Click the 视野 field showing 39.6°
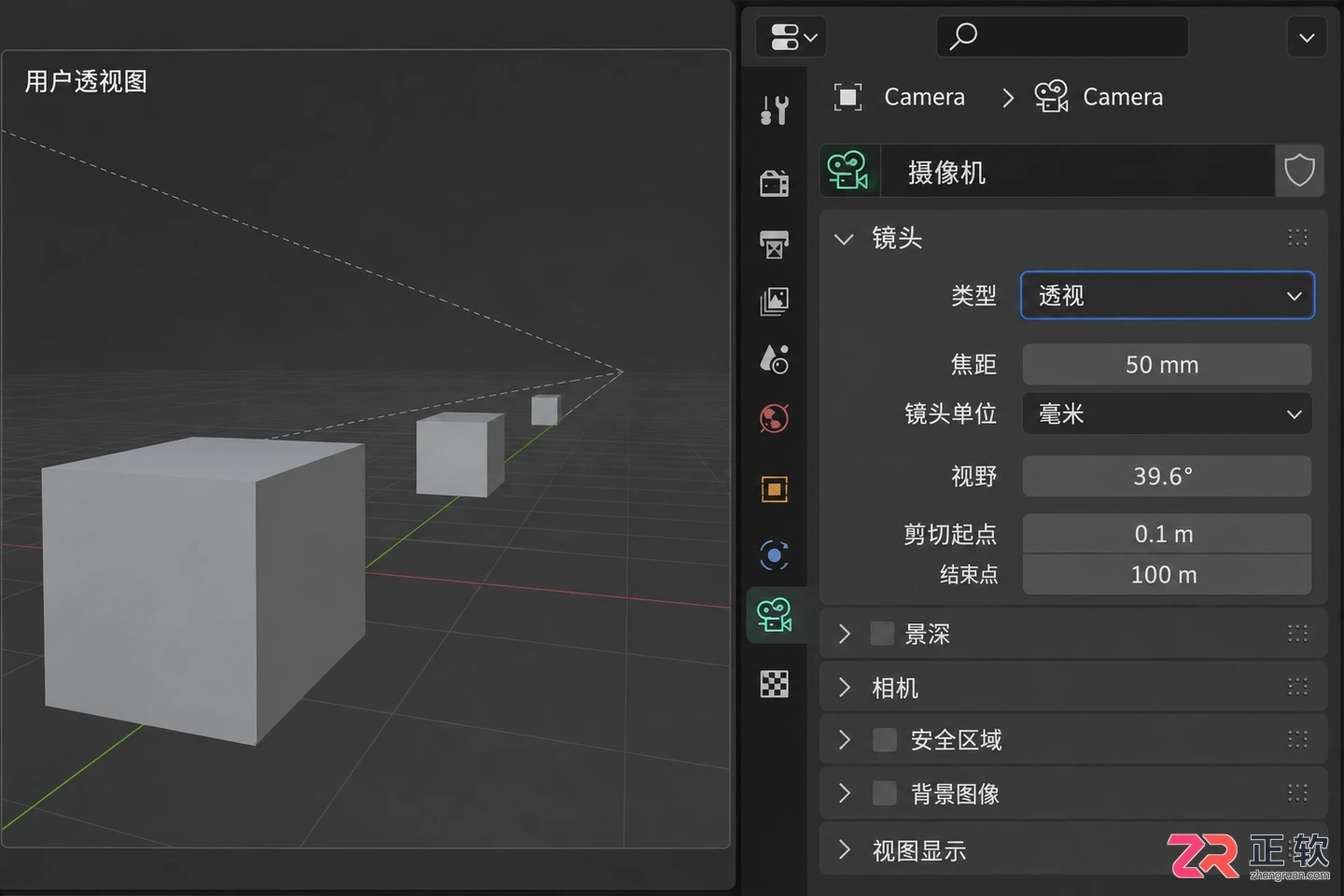The height and width of the screenshot is (896, 1344). pyautogui.click(x=1168, y=476)
